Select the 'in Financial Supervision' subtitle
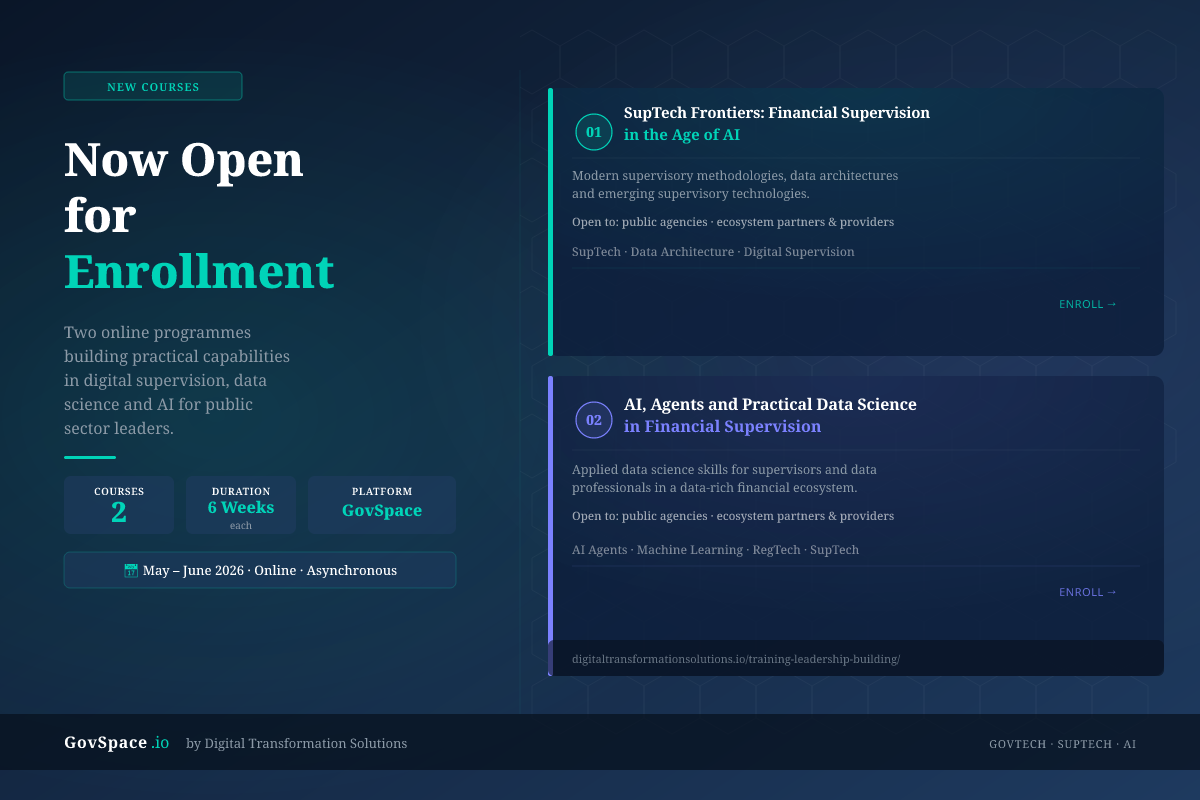The width and height of the screenshot is (1200, 800). click(x=722, y=427)
